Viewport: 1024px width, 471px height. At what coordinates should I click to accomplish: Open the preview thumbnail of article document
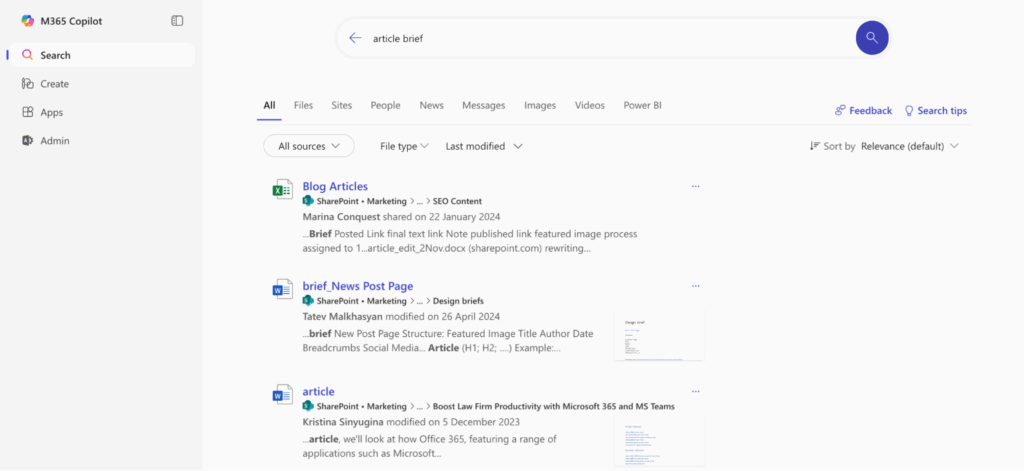[660, 440]
